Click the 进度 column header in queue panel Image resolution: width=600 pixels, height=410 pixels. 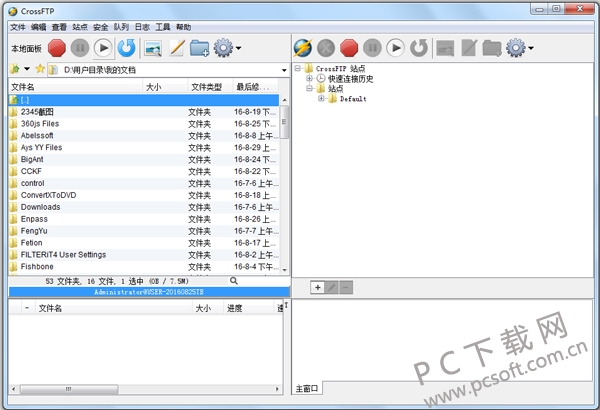249,308
